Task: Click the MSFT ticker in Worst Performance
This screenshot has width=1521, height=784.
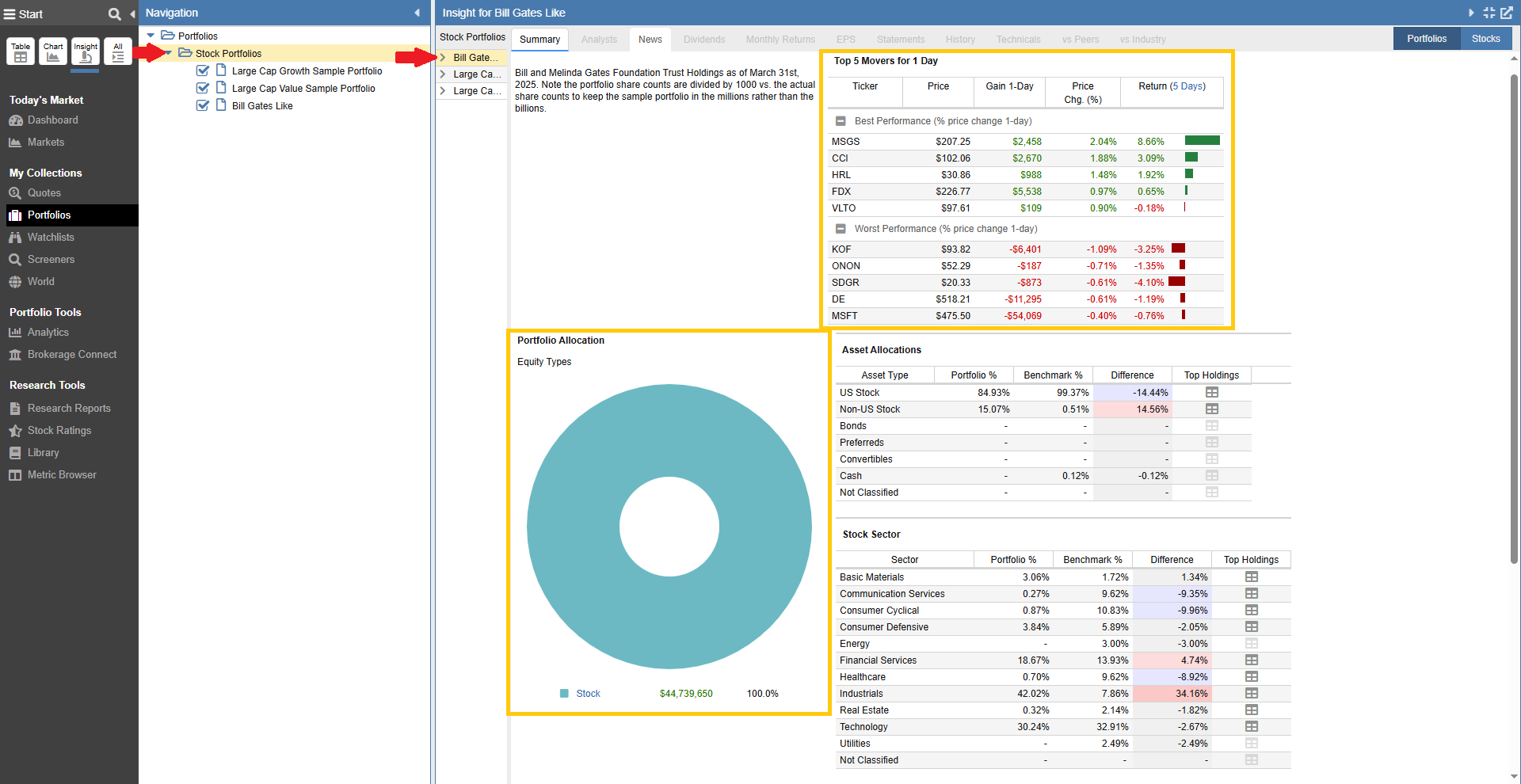Action: (x=844, y=316)
